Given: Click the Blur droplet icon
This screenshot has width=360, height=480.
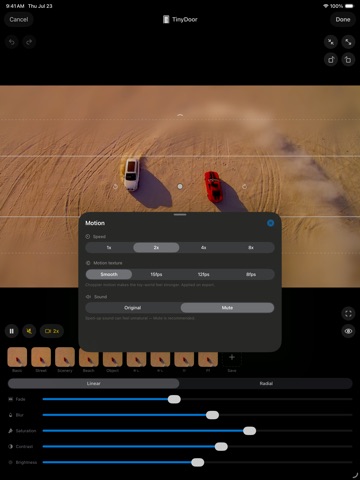Looking at the screenshot, I should pos(10,415).
